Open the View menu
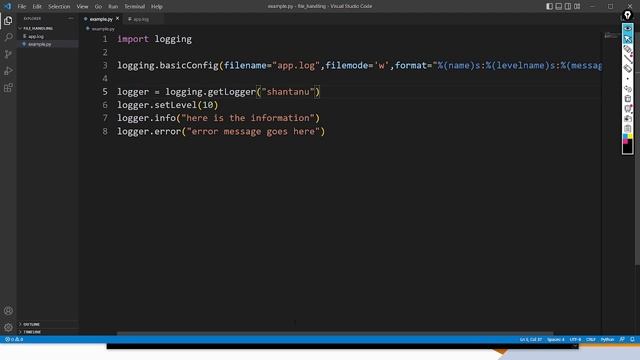 click(x=82, y=7)
